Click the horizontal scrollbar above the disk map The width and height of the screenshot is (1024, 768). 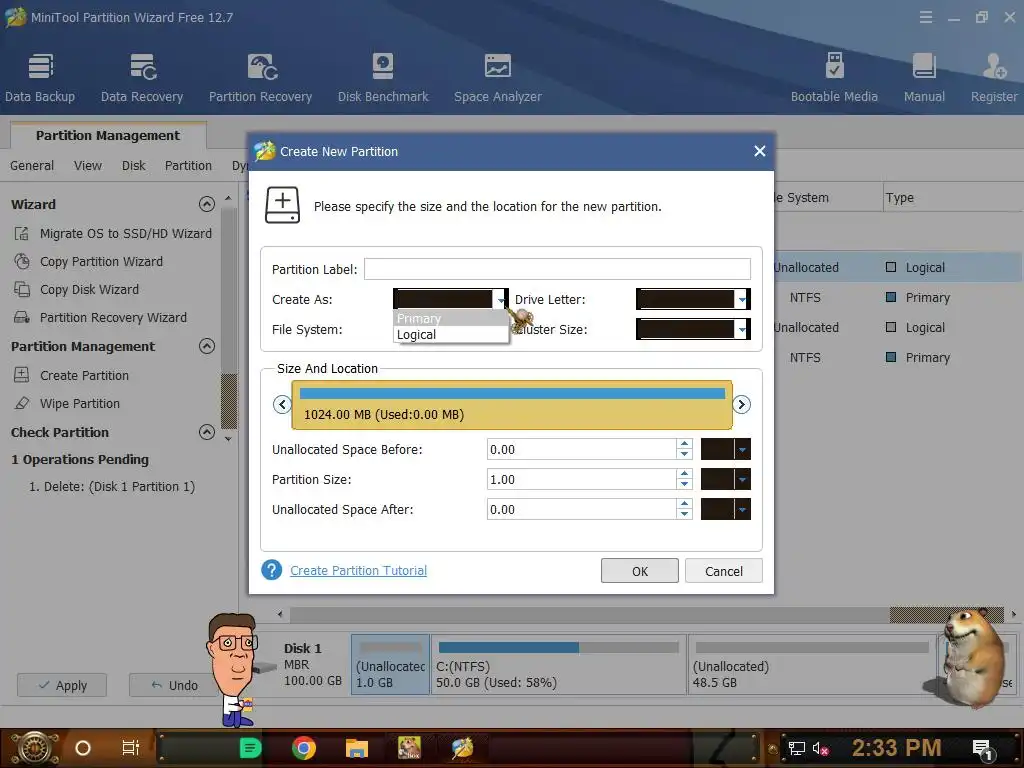(647, 614)
